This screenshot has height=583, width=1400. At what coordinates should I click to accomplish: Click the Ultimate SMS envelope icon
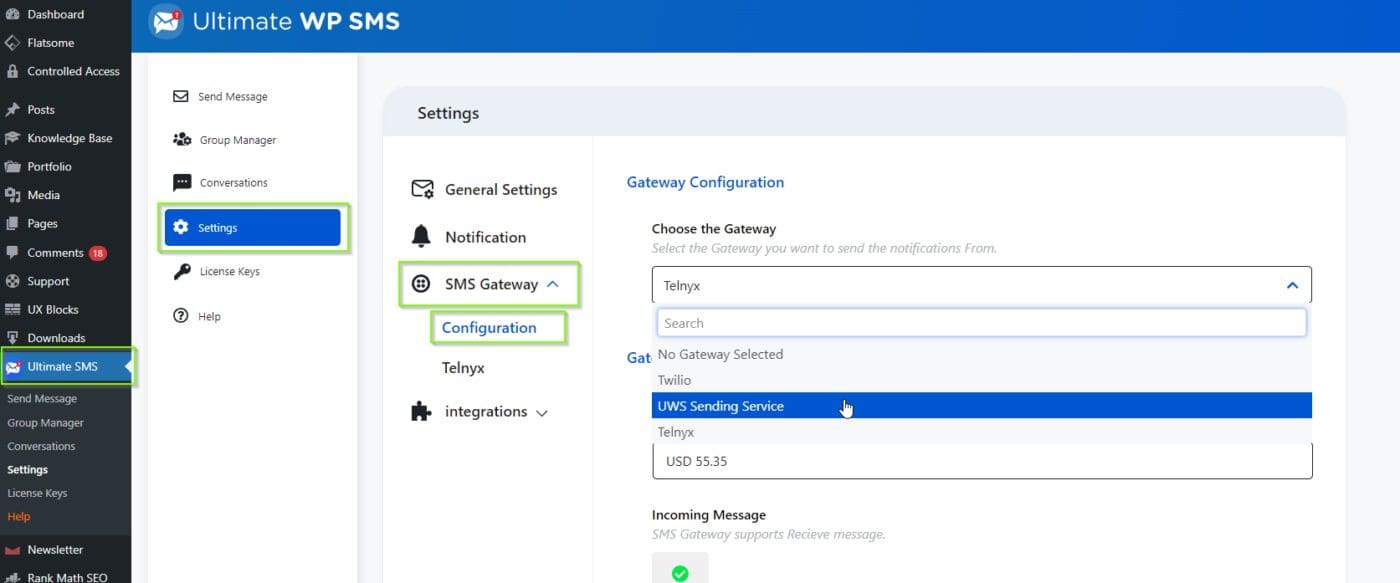13,367
